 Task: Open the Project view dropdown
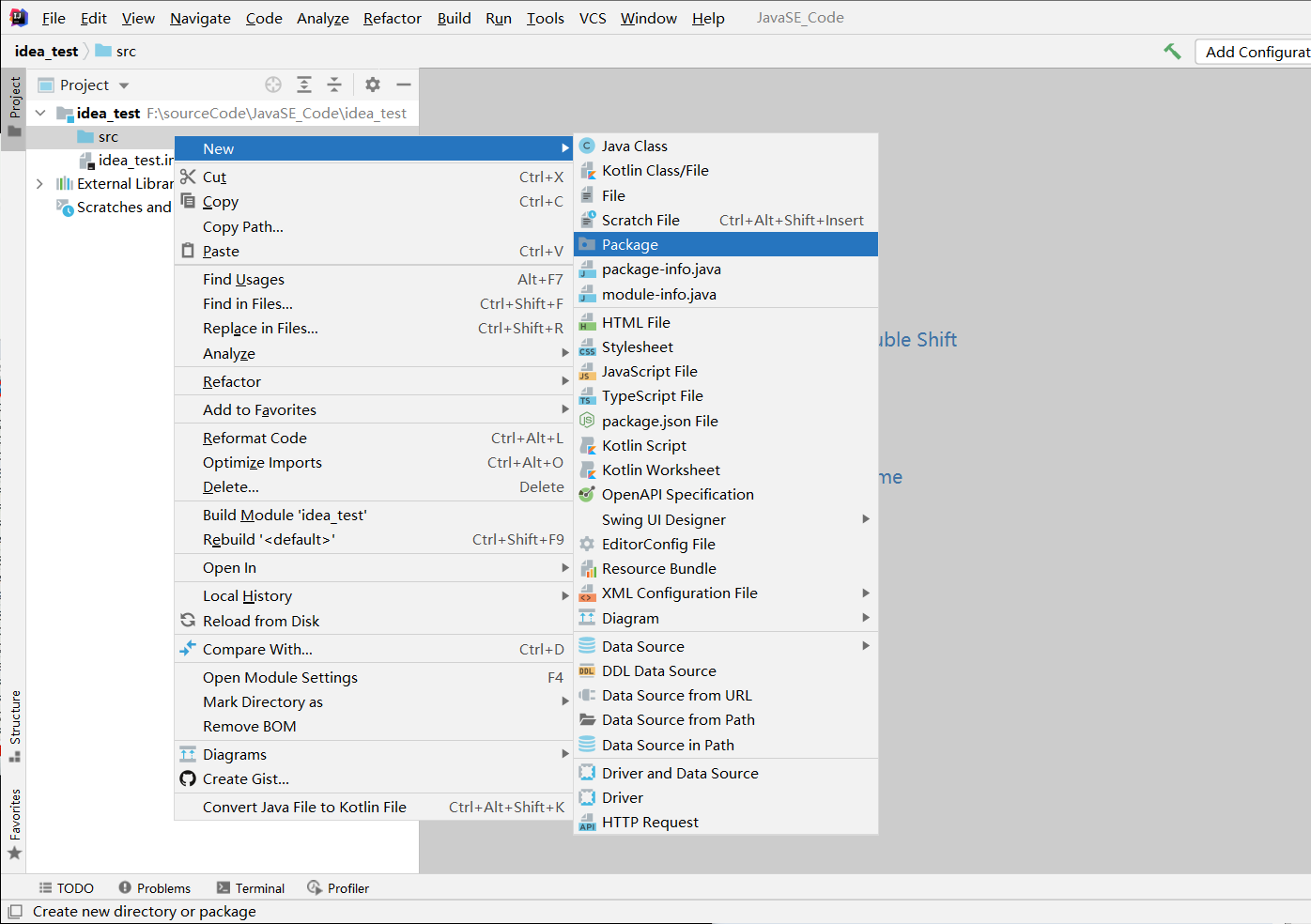[124, 85]
